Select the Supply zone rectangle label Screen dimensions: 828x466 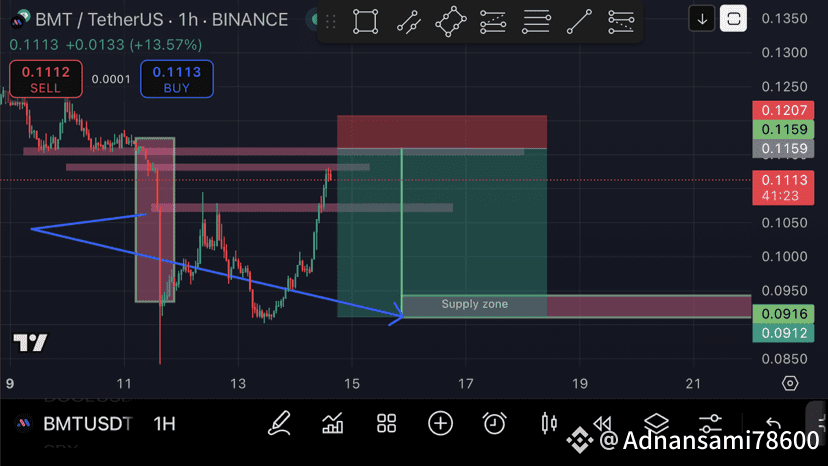click(475, 304)
